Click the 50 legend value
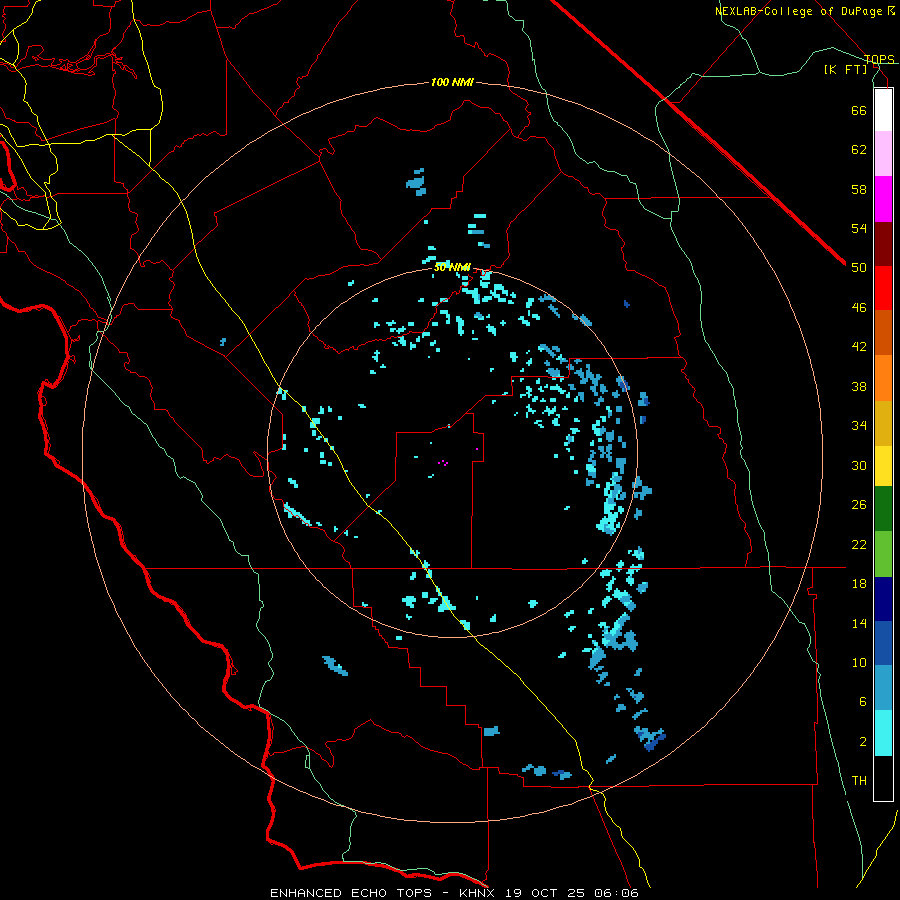 click(x=859, y=268)
